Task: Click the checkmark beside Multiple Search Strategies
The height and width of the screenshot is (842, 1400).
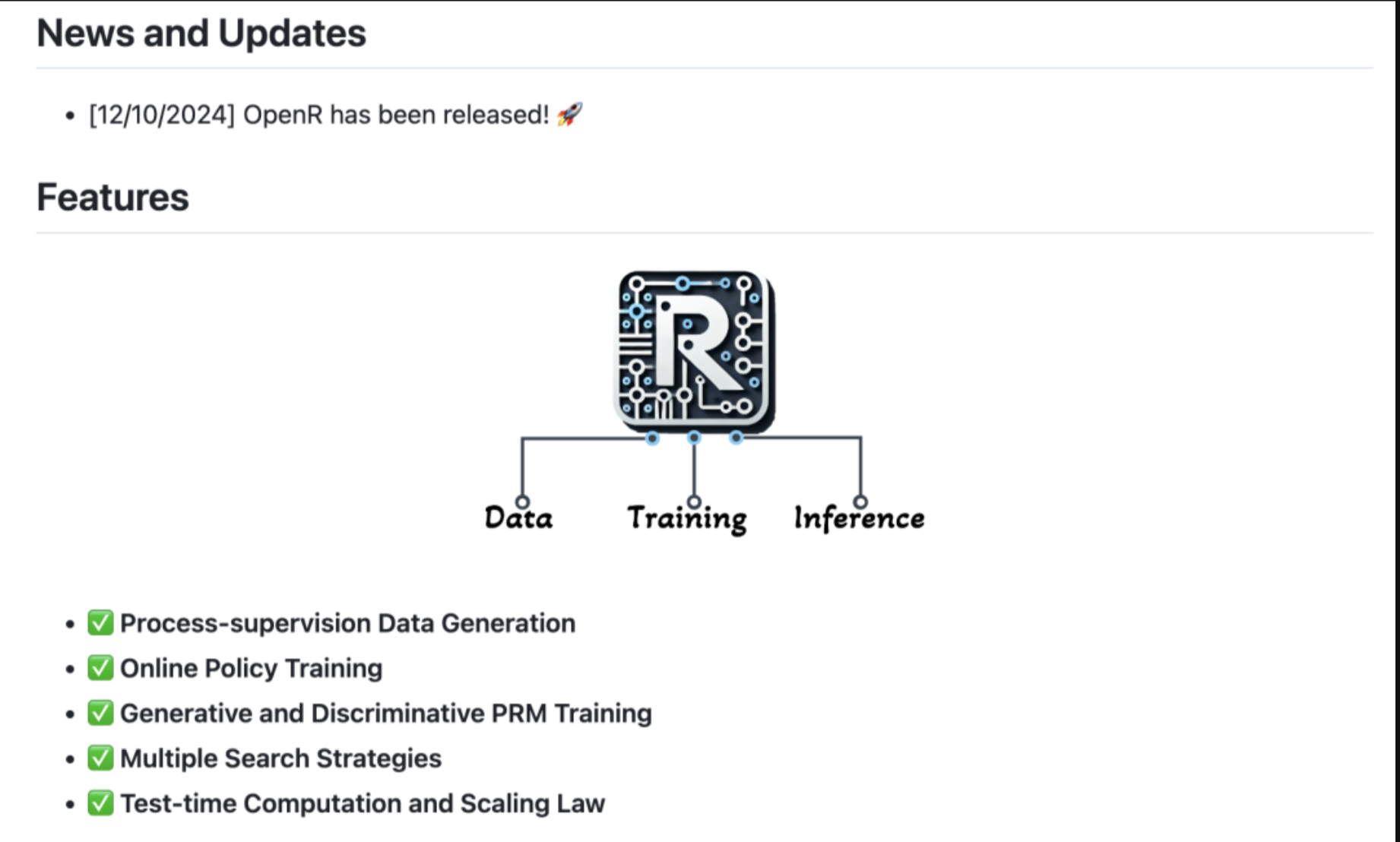Action: [x=100, y=758]
